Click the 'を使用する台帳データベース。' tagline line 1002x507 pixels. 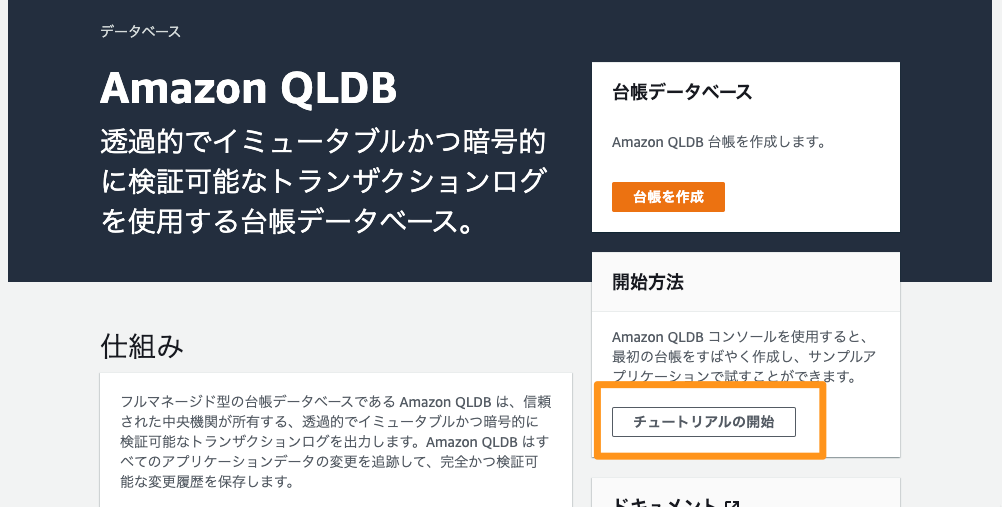point(287,221)
